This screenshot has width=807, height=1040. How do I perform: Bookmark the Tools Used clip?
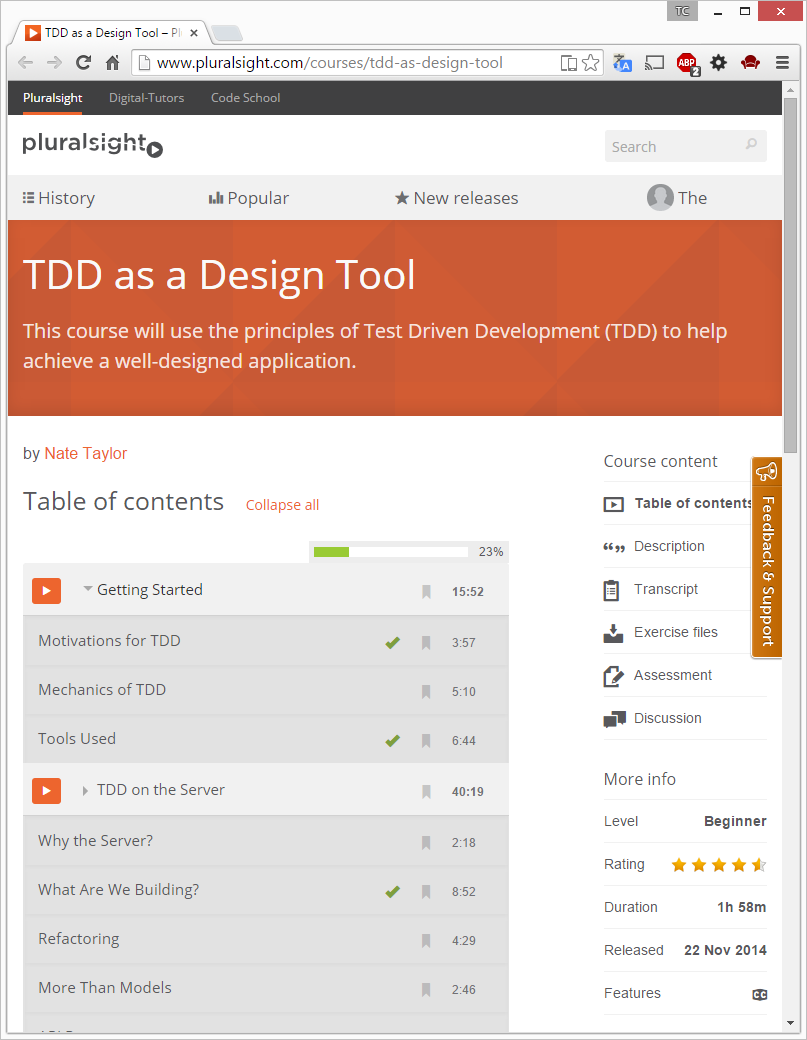426,740
